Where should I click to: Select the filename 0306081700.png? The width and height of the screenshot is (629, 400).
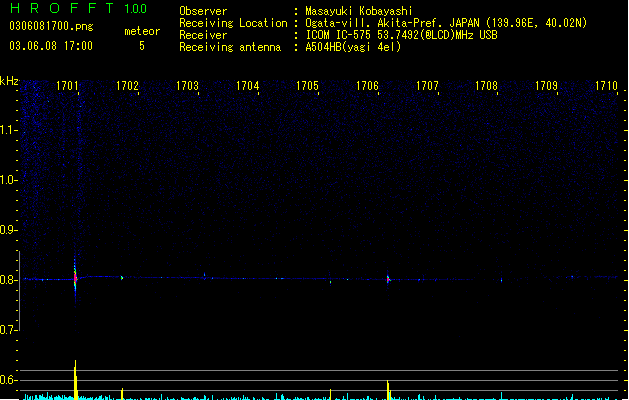click(x=51, y=26)
